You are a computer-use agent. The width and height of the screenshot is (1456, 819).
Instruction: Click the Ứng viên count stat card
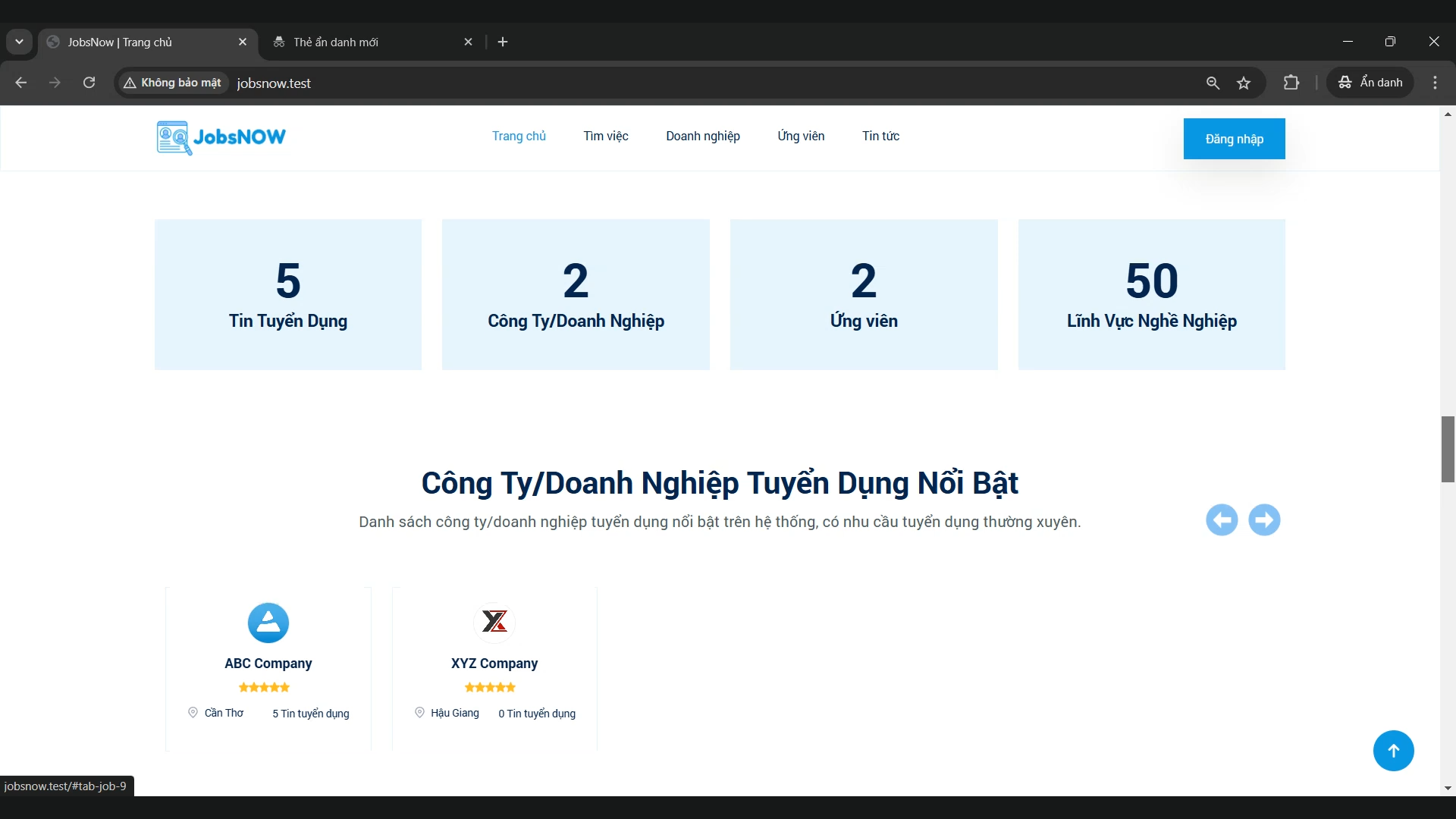click(864, 295)
